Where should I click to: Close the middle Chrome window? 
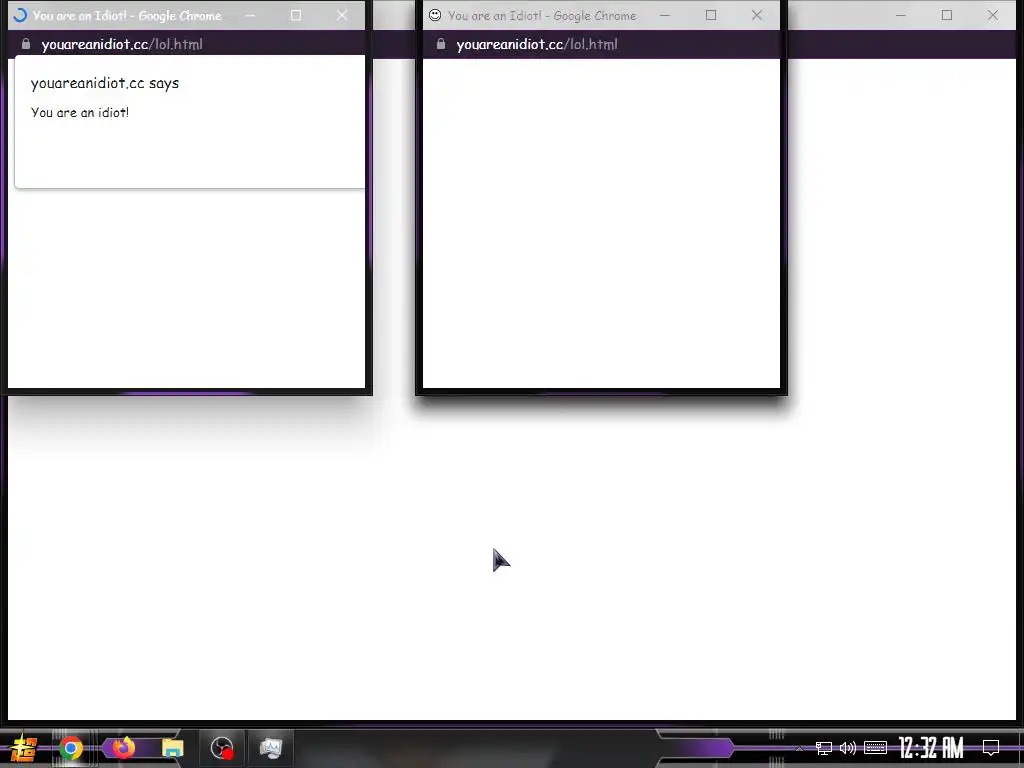[x=757, y=15]
